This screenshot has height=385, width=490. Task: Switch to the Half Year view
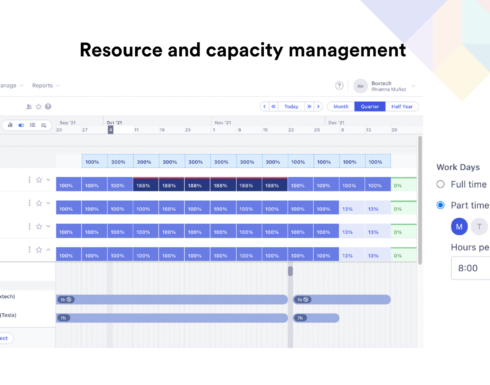[402, 107]
